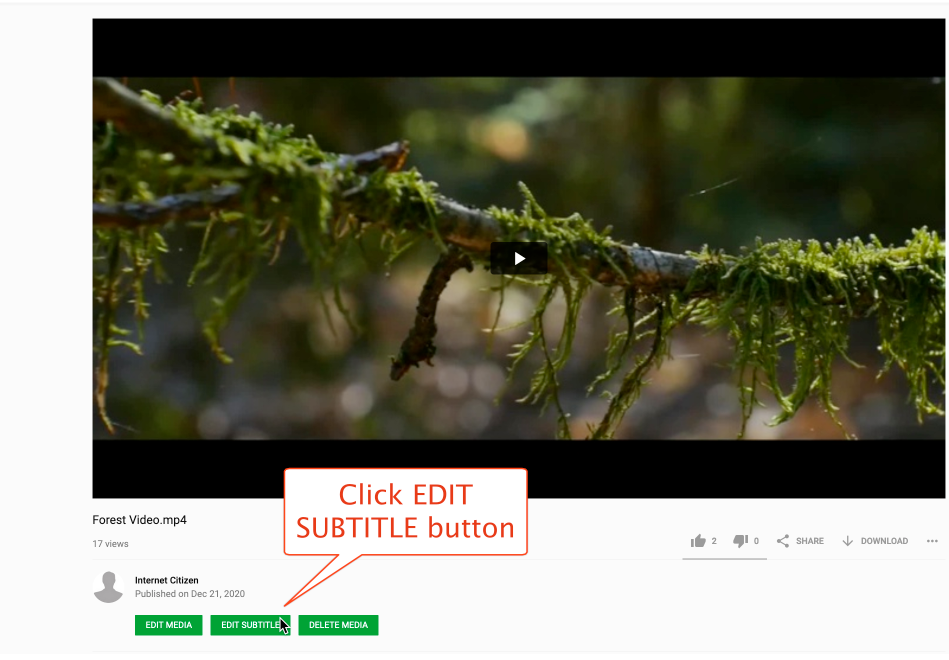Click the download arrow icon
Viewport: 949px width, 660px height.
[x=847, y=541]
